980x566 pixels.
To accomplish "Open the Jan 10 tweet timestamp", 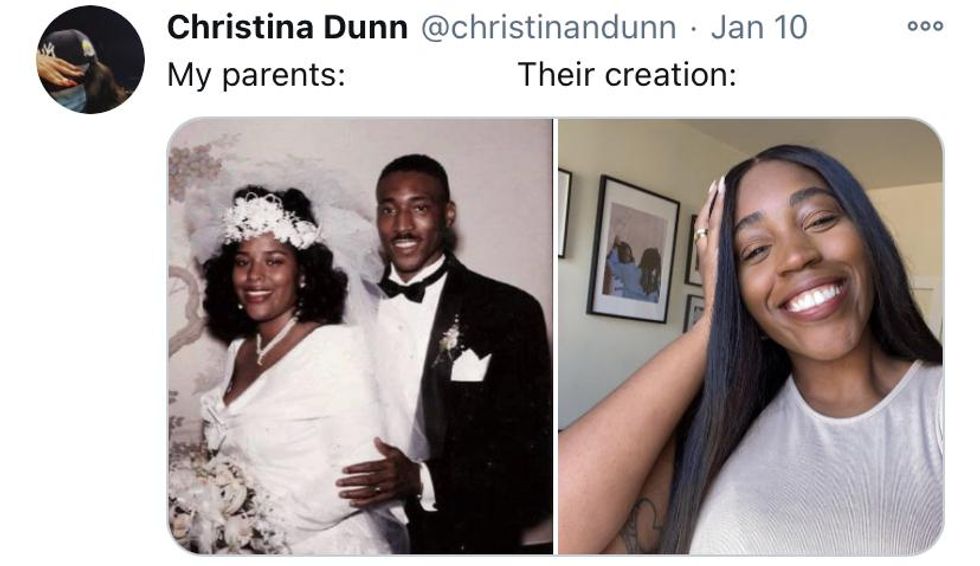I will (759, 27).
